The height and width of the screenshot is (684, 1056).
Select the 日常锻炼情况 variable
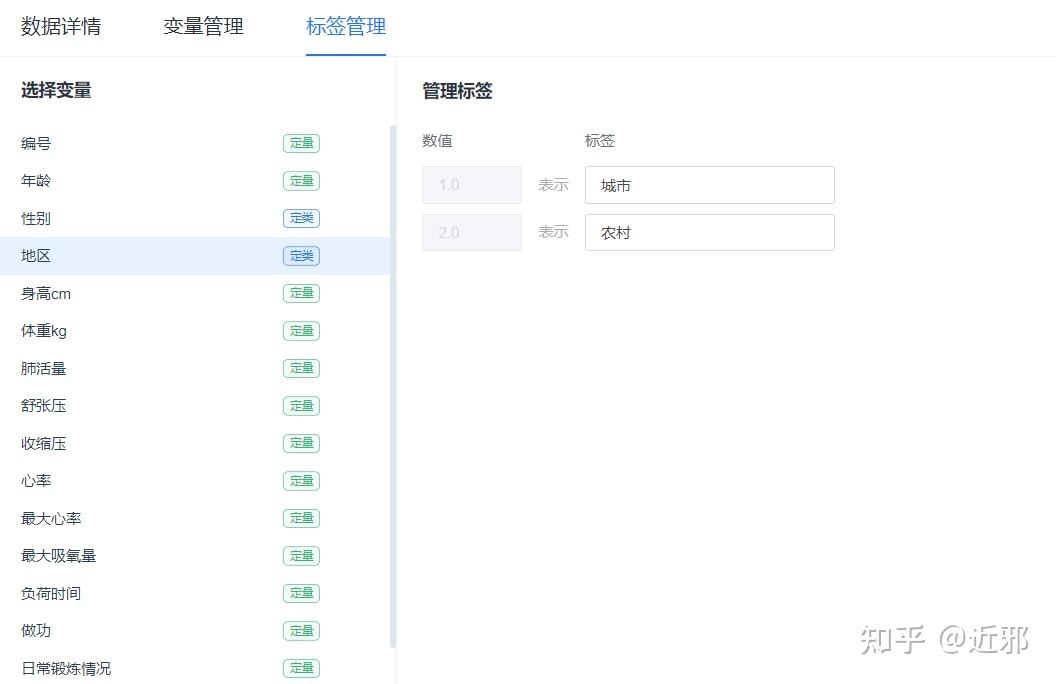click(66, 669)
